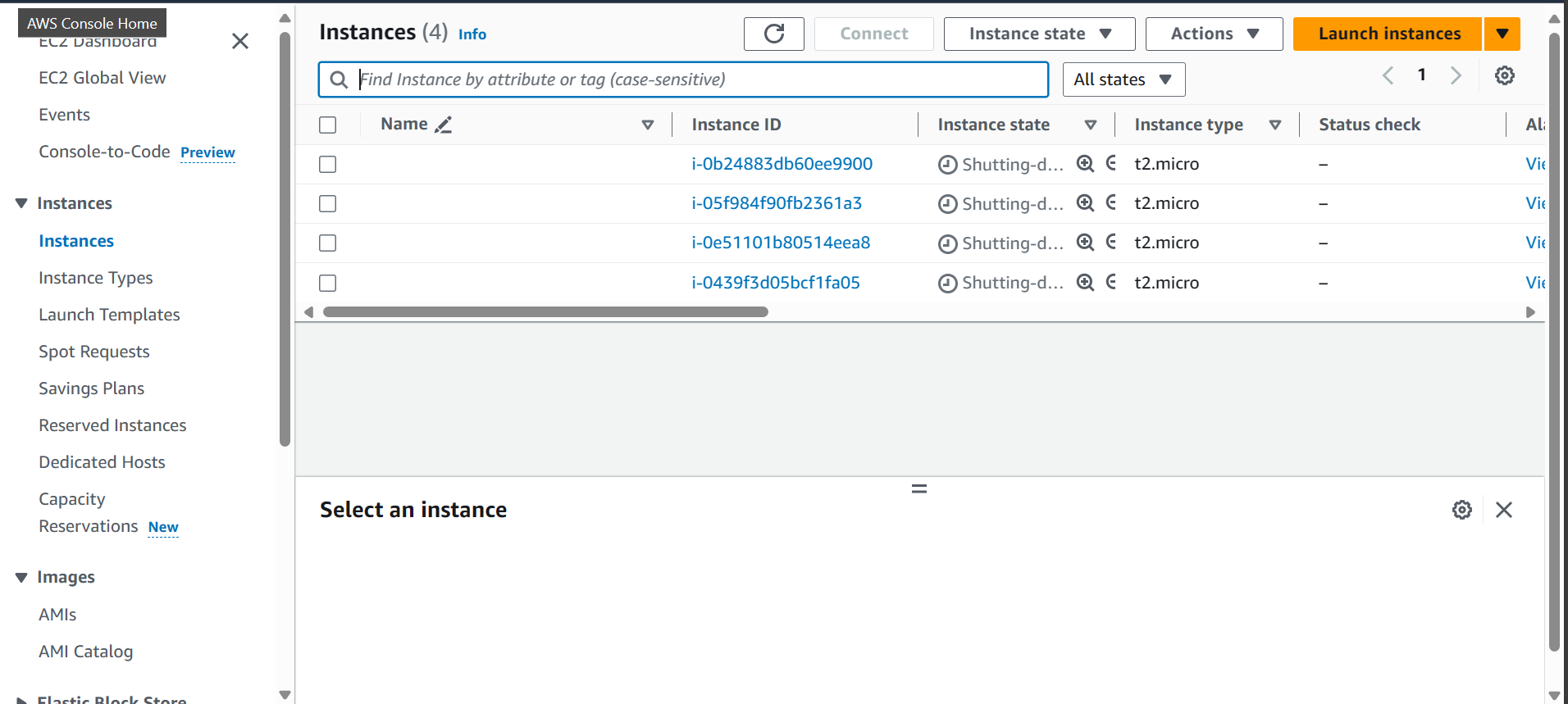Close the Select an instance panel

pos(1503,510)
